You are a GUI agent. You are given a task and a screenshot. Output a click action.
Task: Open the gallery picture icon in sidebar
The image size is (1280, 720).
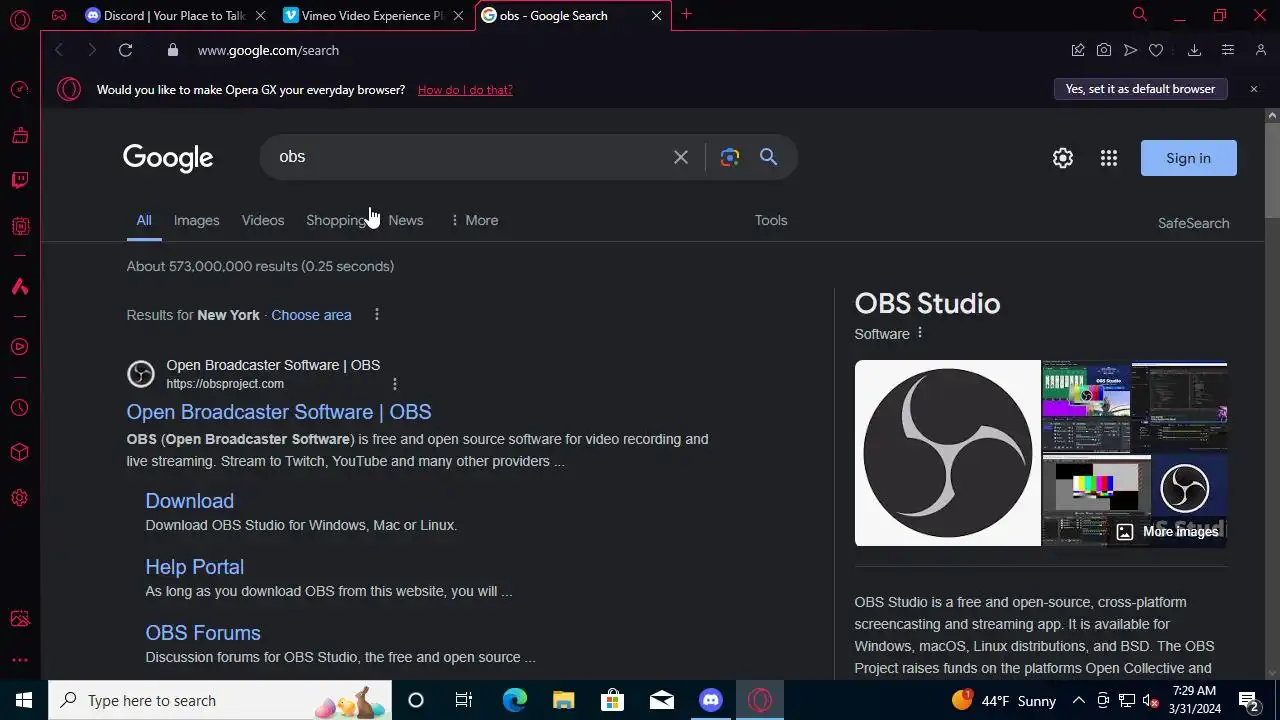20,619
